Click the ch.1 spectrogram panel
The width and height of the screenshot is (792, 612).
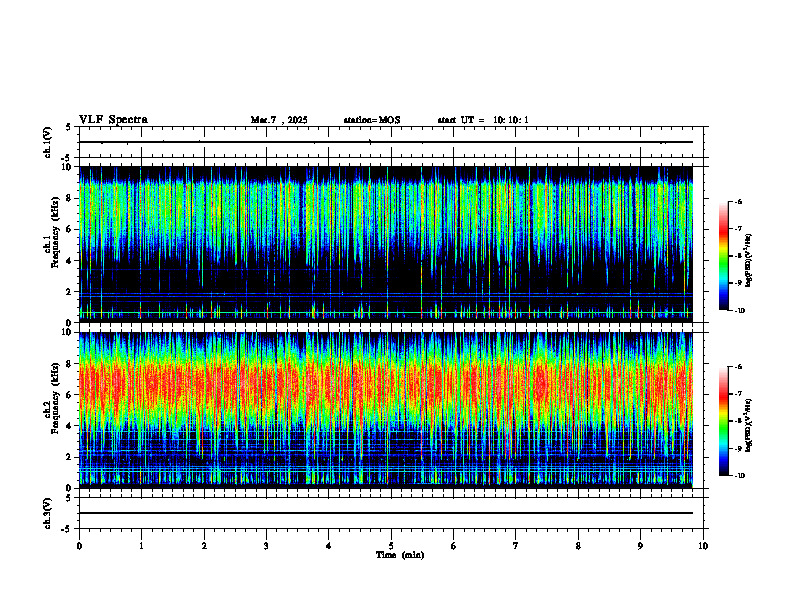(x=386, y=244)
